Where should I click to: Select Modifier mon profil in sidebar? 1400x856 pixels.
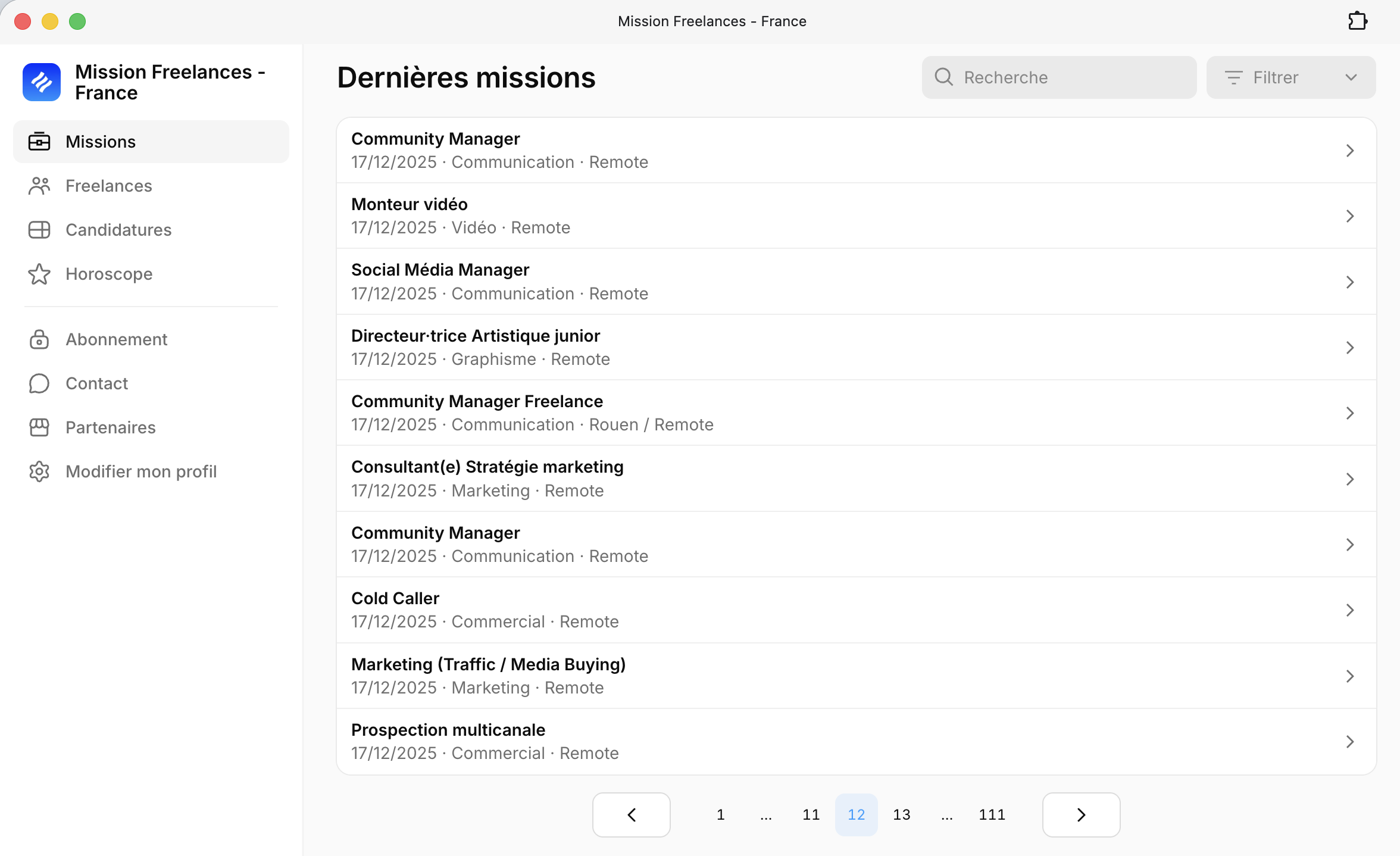(140, 471)
